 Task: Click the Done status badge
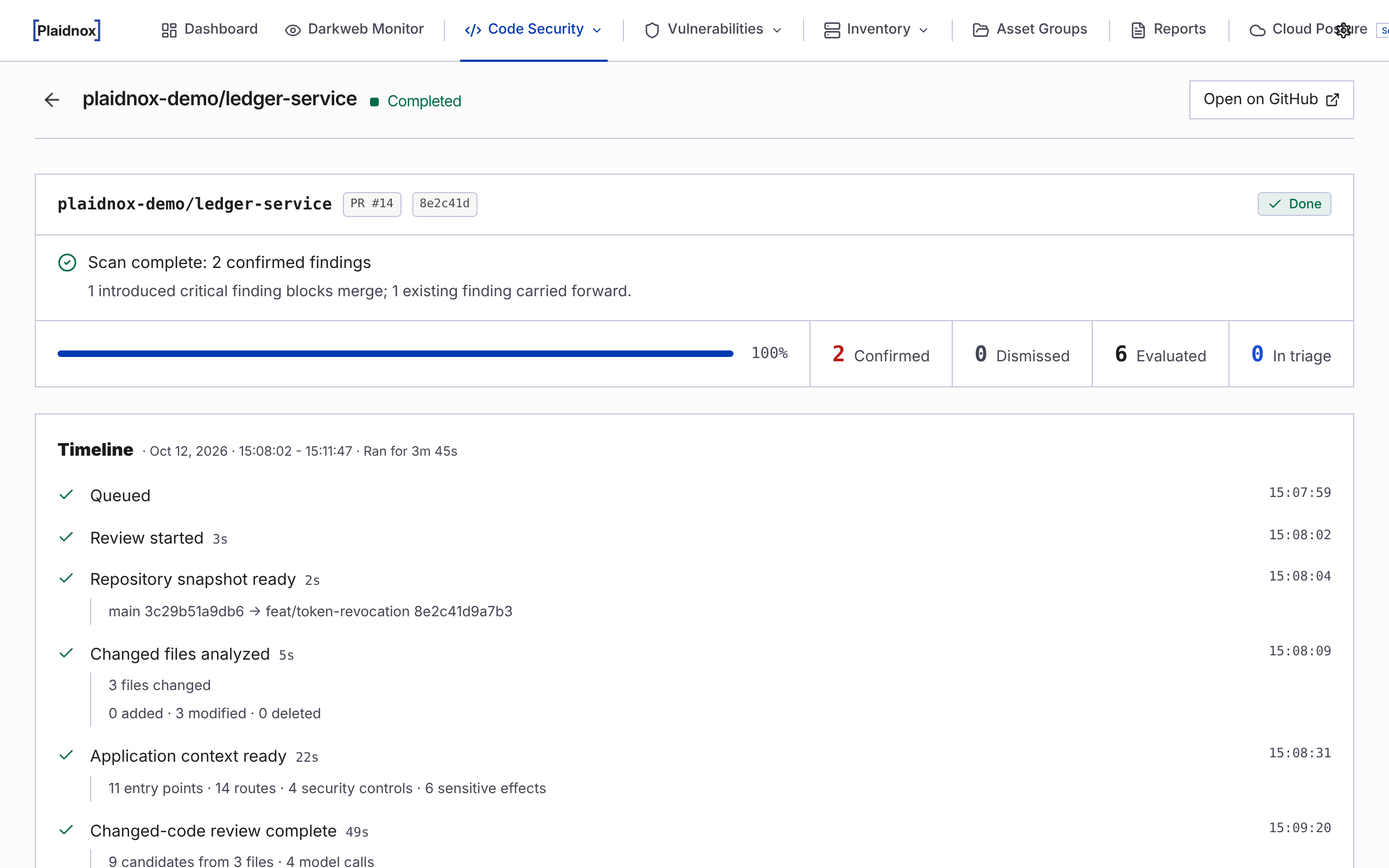point(1294,204)
